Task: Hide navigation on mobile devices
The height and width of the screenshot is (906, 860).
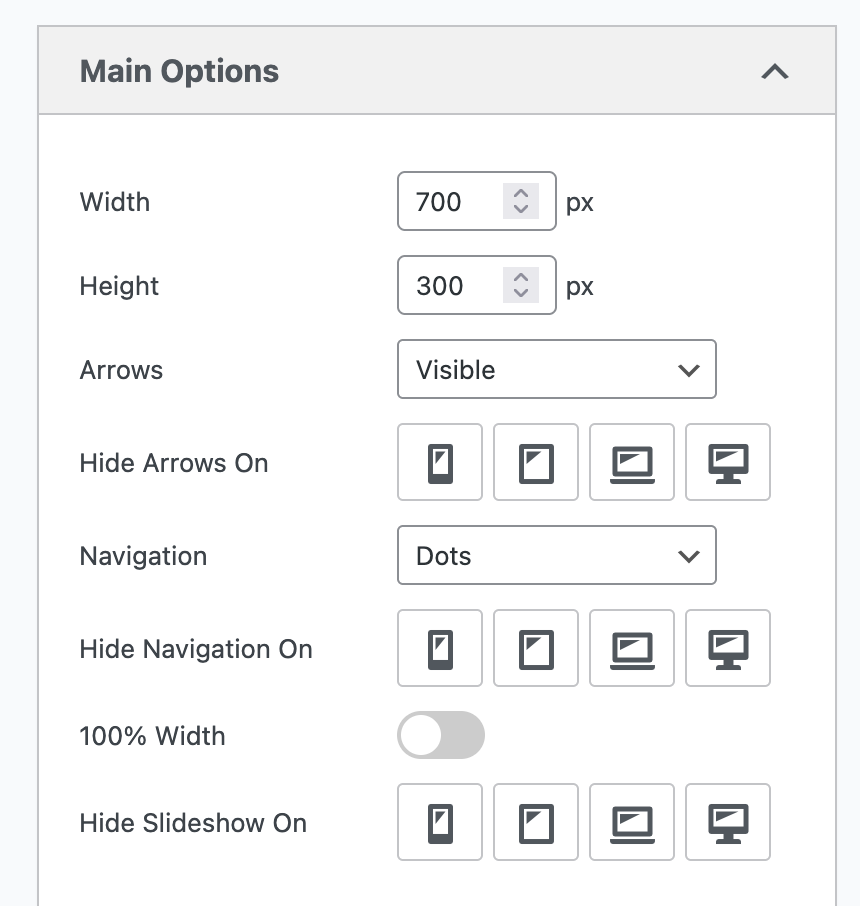Action: [439, 648]
